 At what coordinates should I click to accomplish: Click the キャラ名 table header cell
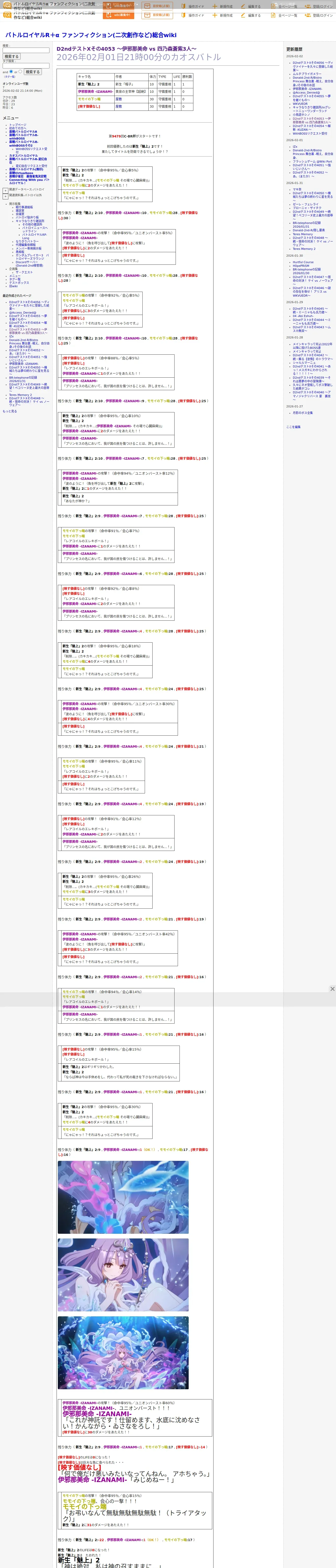pyautogui.click(x=95, y=77)
